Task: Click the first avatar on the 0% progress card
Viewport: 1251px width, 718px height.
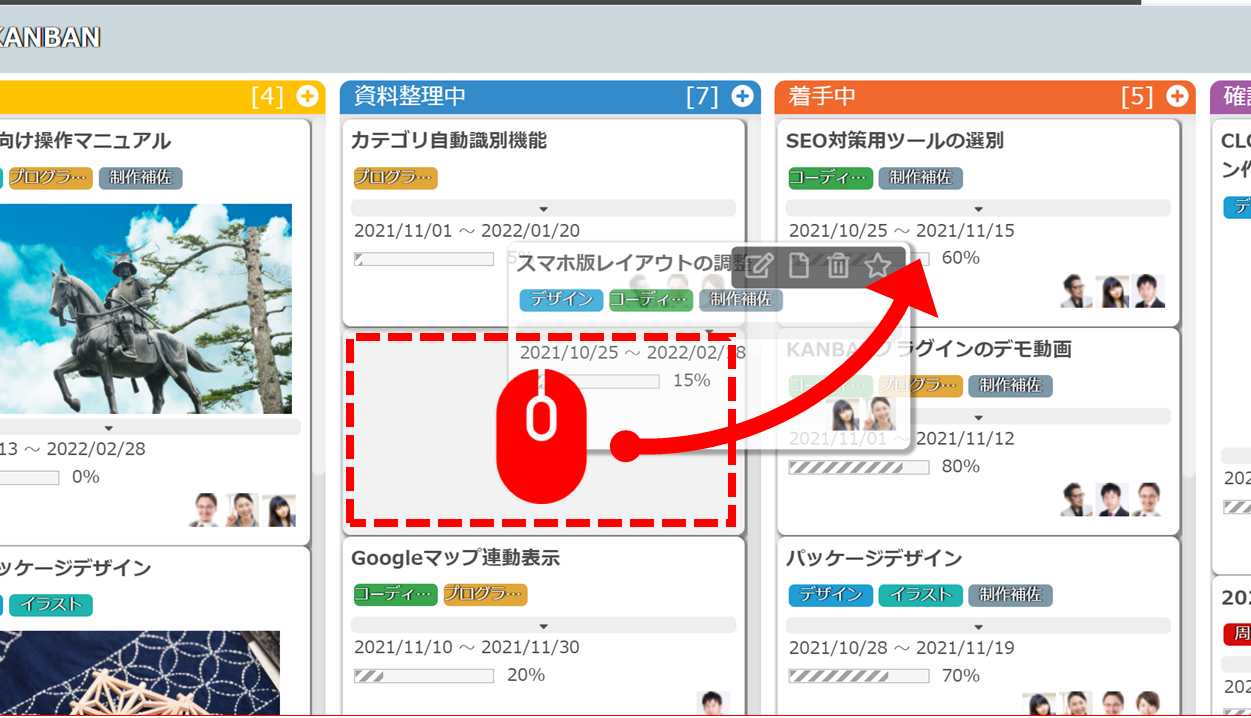Action: [x=206, y=510]
